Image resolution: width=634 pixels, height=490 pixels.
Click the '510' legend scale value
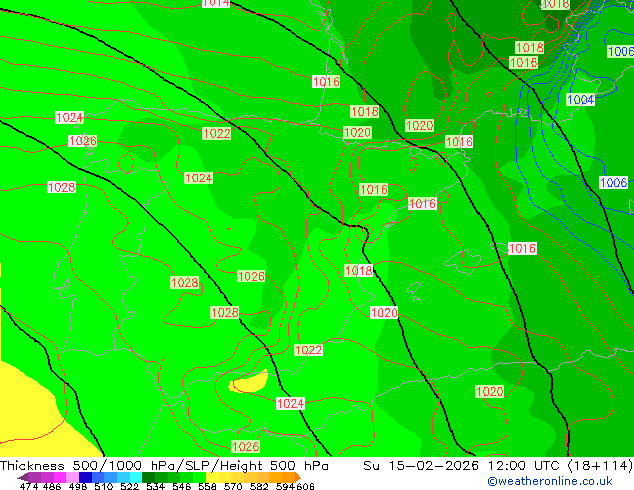point(104,486)
